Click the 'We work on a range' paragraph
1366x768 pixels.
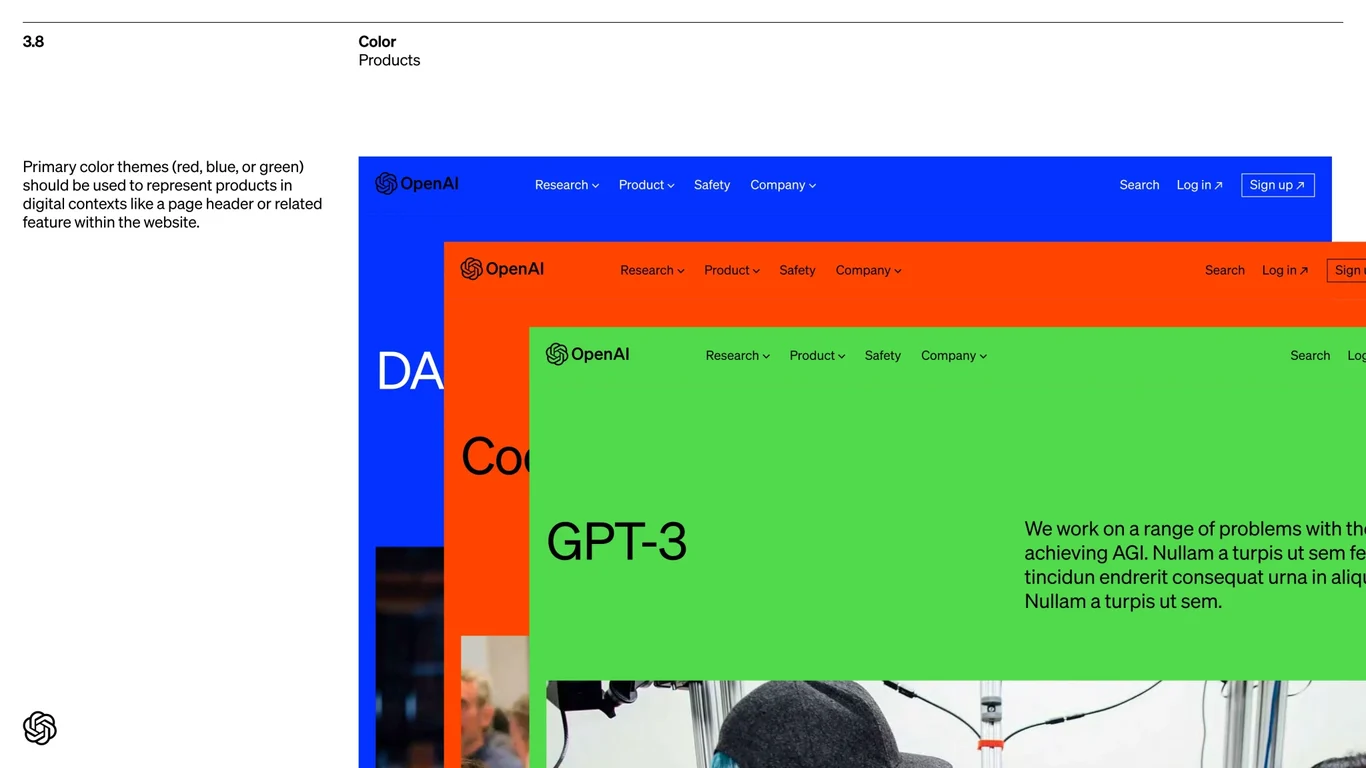1195,565
